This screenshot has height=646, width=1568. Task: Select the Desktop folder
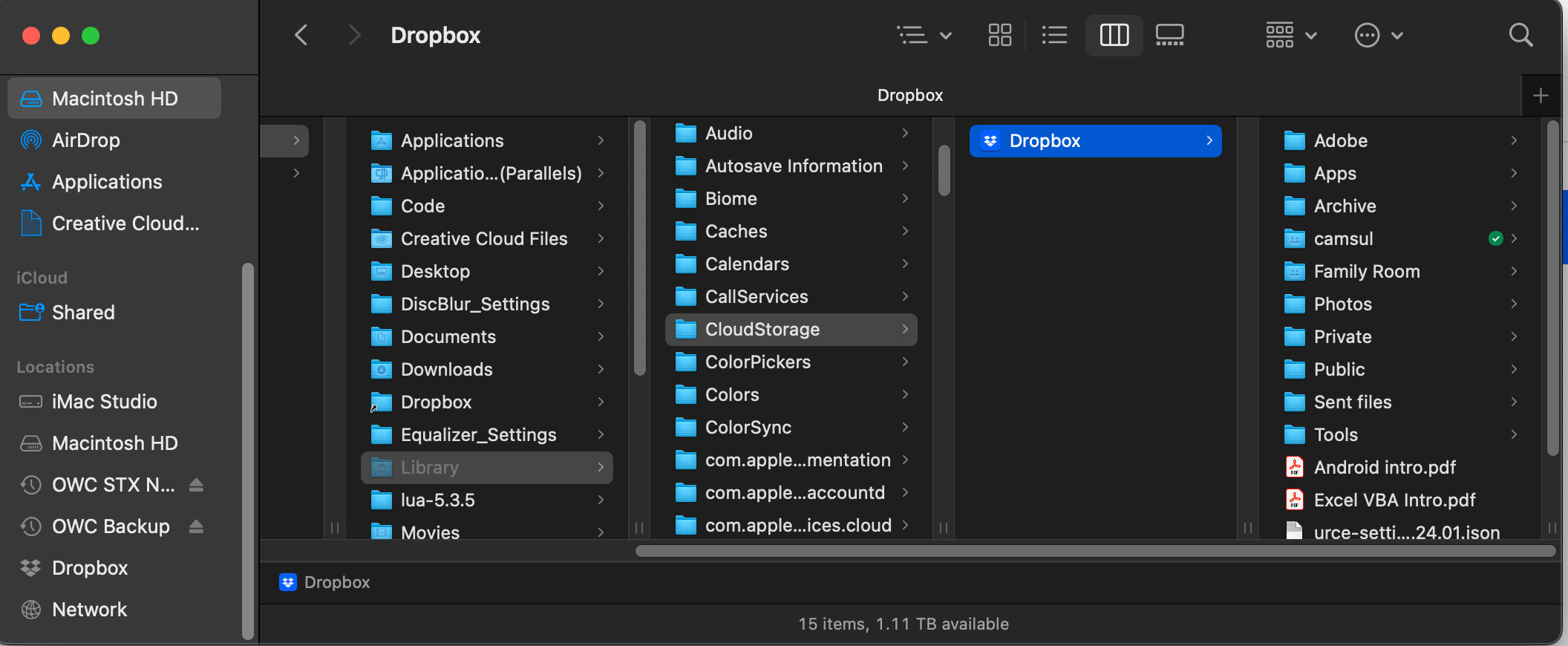[x=487, y=271]
